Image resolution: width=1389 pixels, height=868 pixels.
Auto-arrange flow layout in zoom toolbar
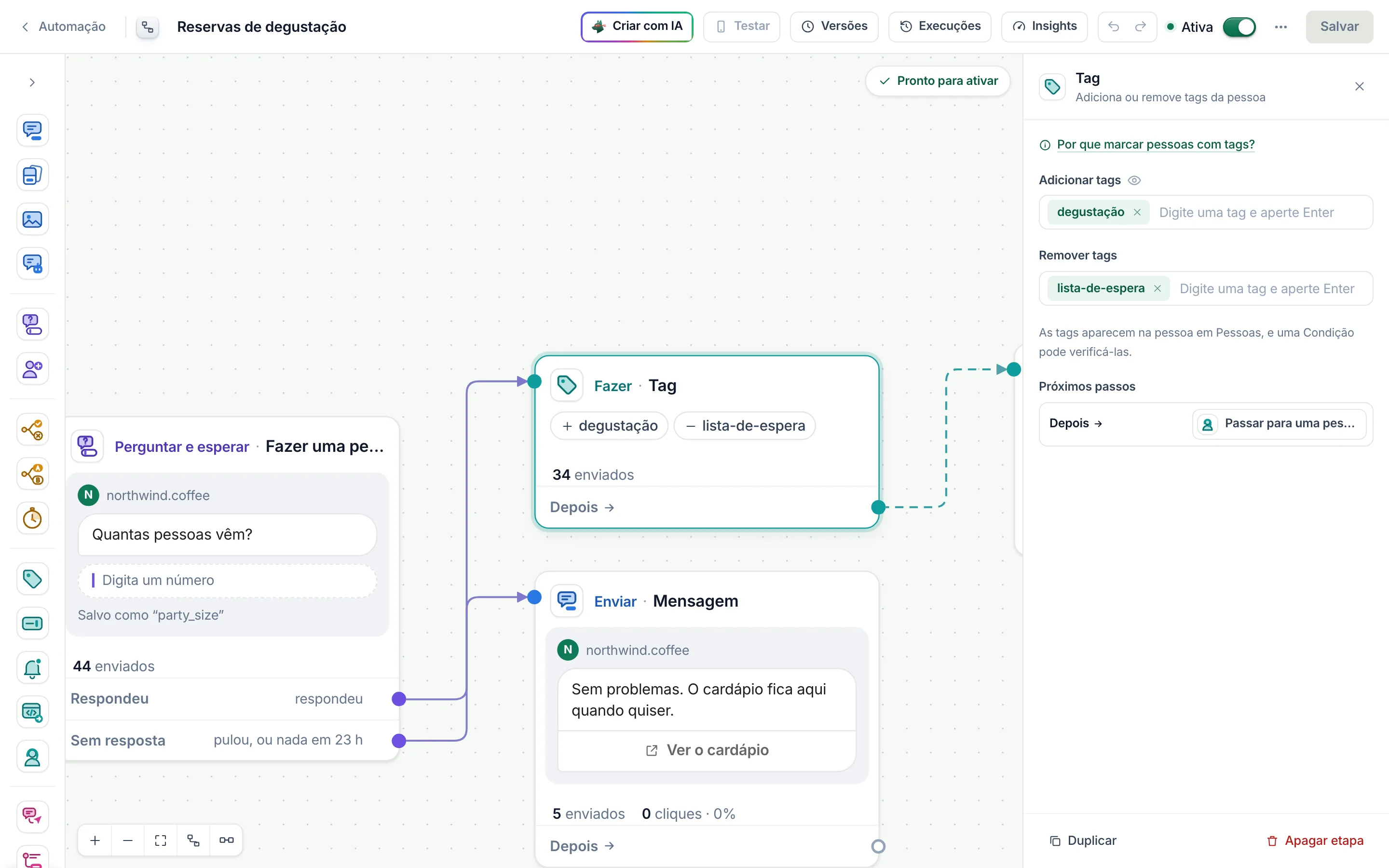193,840
